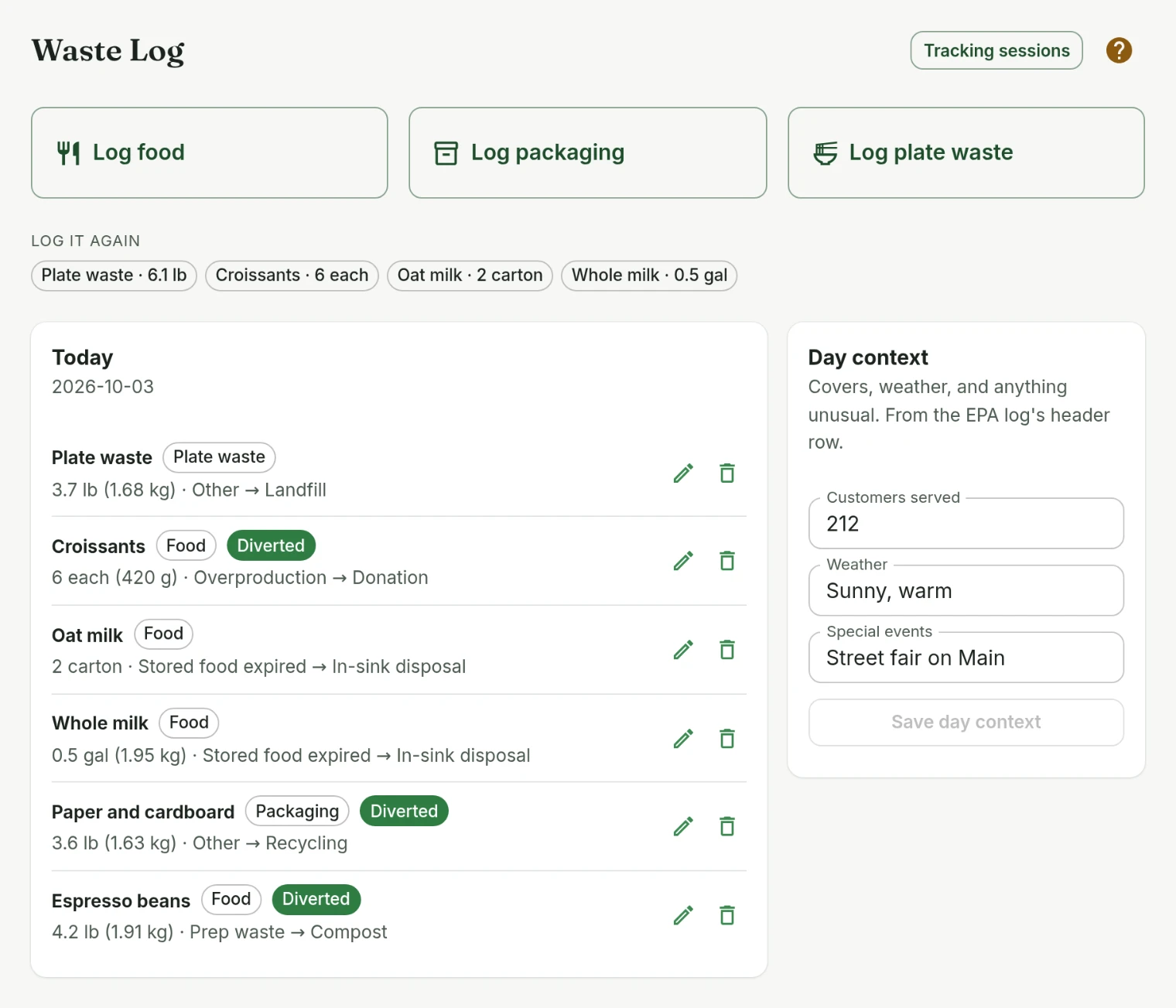Edit the Plate waste entry

point(683,473)
